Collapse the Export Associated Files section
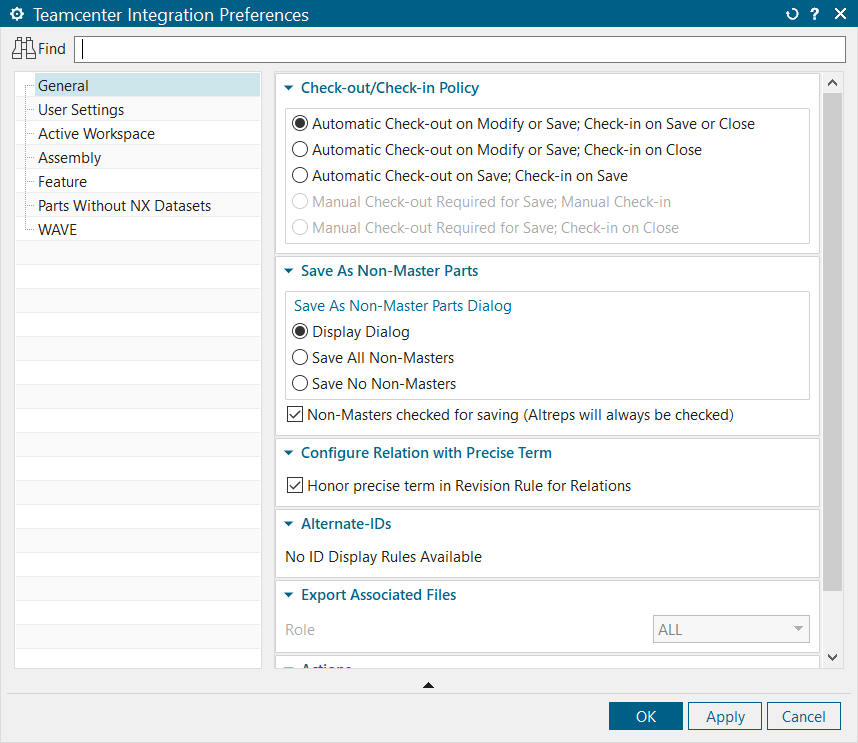 coord(289,595)
